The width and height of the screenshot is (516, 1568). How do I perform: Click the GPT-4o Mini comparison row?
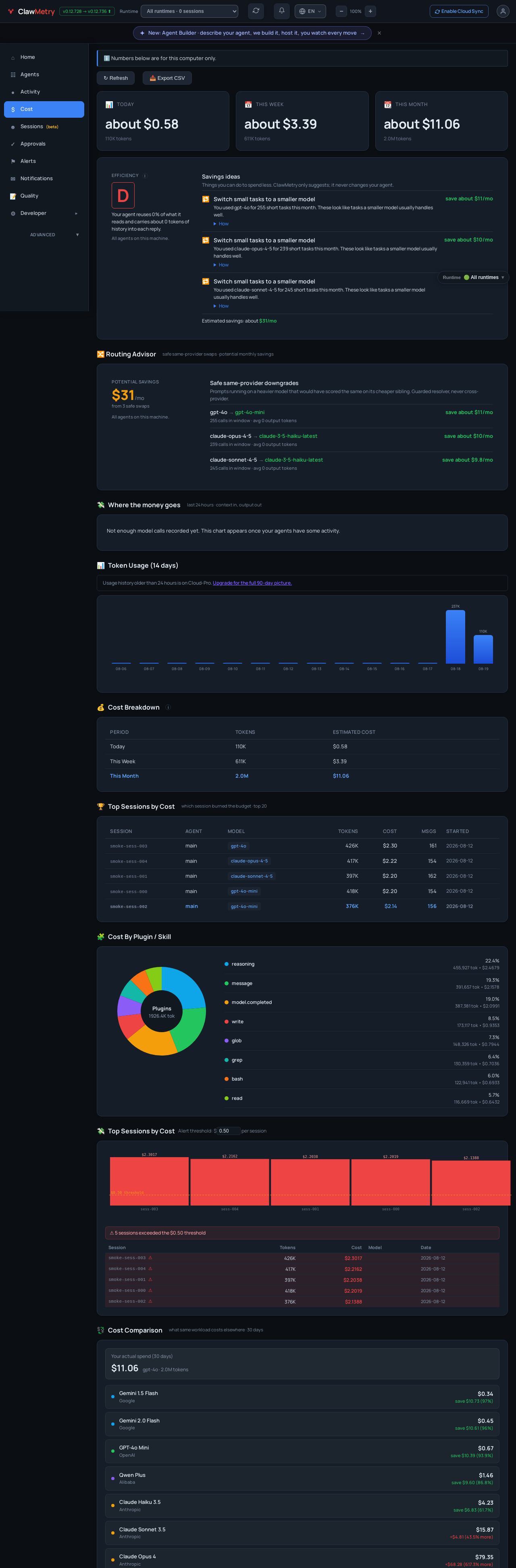tap(302, 1451)
